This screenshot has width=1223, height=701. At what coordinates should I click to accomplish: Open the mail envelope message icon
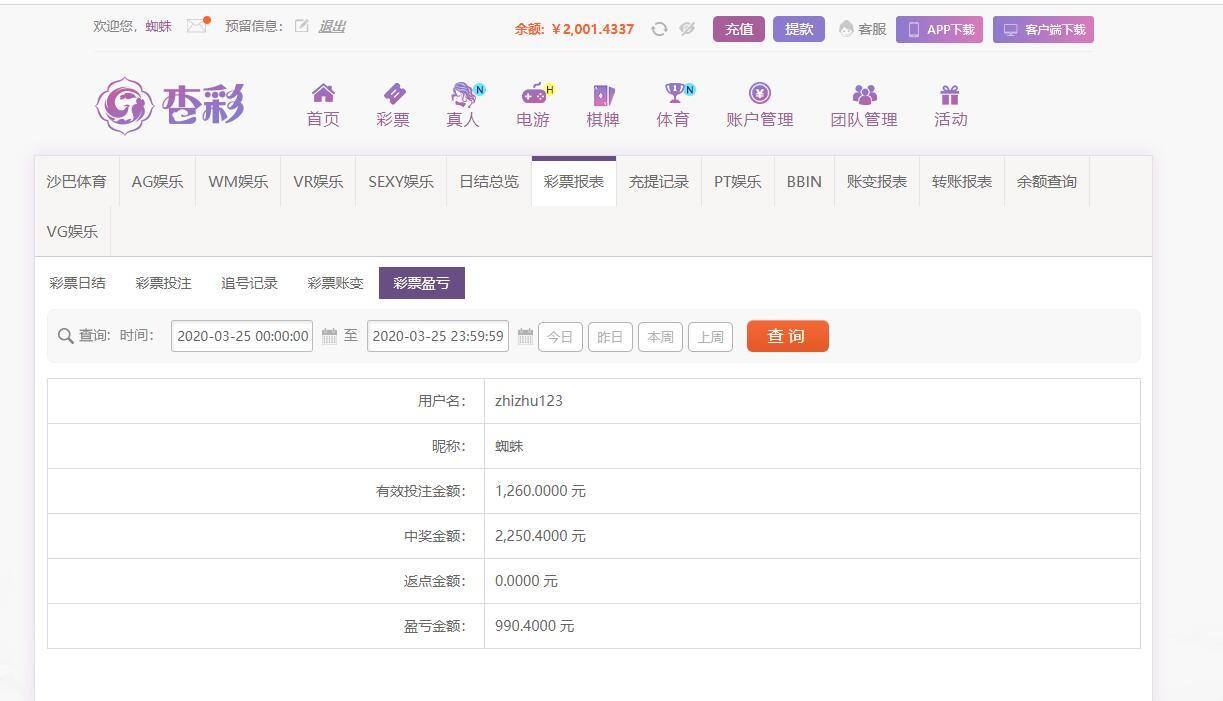[196, 26]
